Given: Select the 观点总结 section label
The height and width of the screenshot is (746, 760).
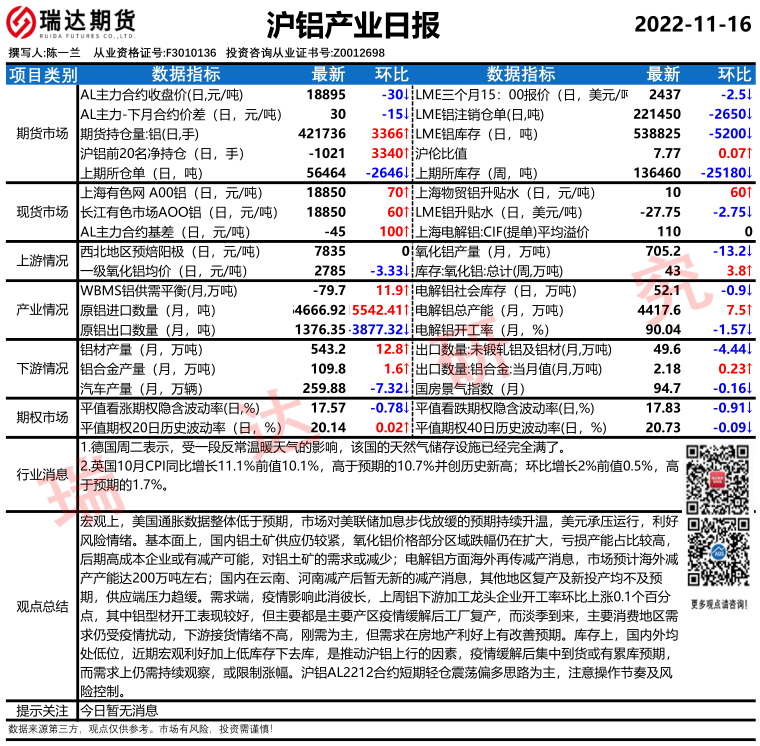Looking at the screenshot, I should pyautogui.click(x=41, y=606).
